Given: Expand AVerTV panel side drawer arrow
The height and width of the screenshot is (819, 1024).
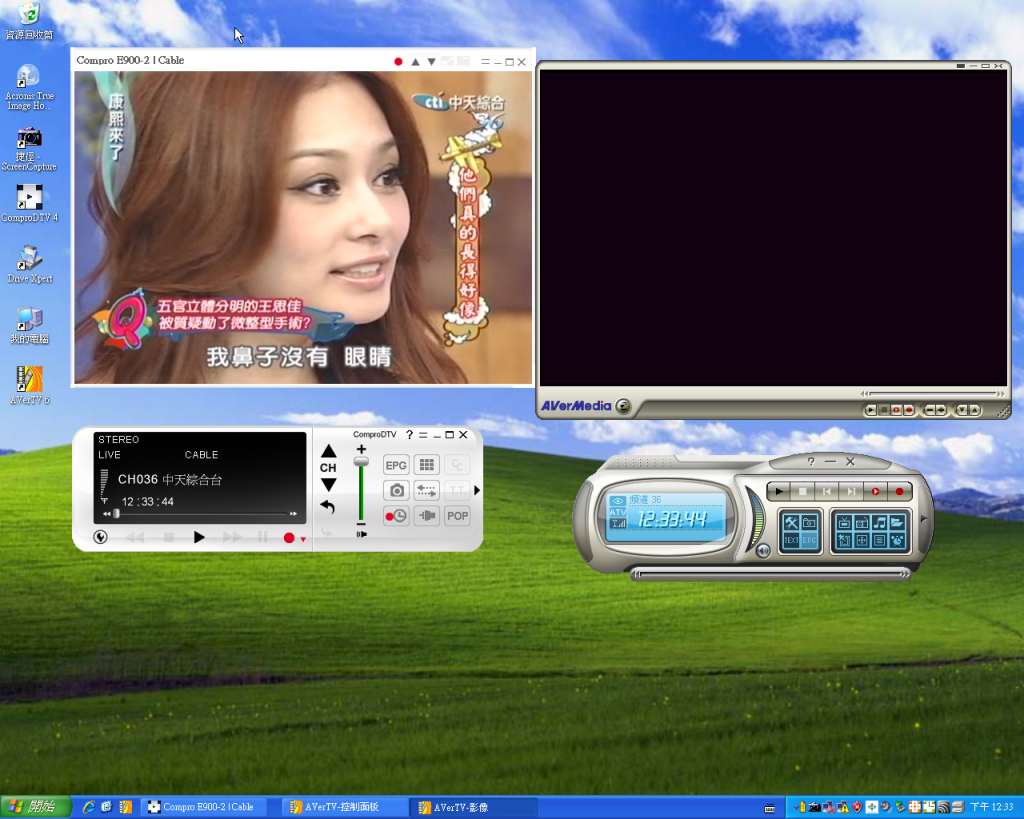Looking at the screenshot, I should click(924, 519).
